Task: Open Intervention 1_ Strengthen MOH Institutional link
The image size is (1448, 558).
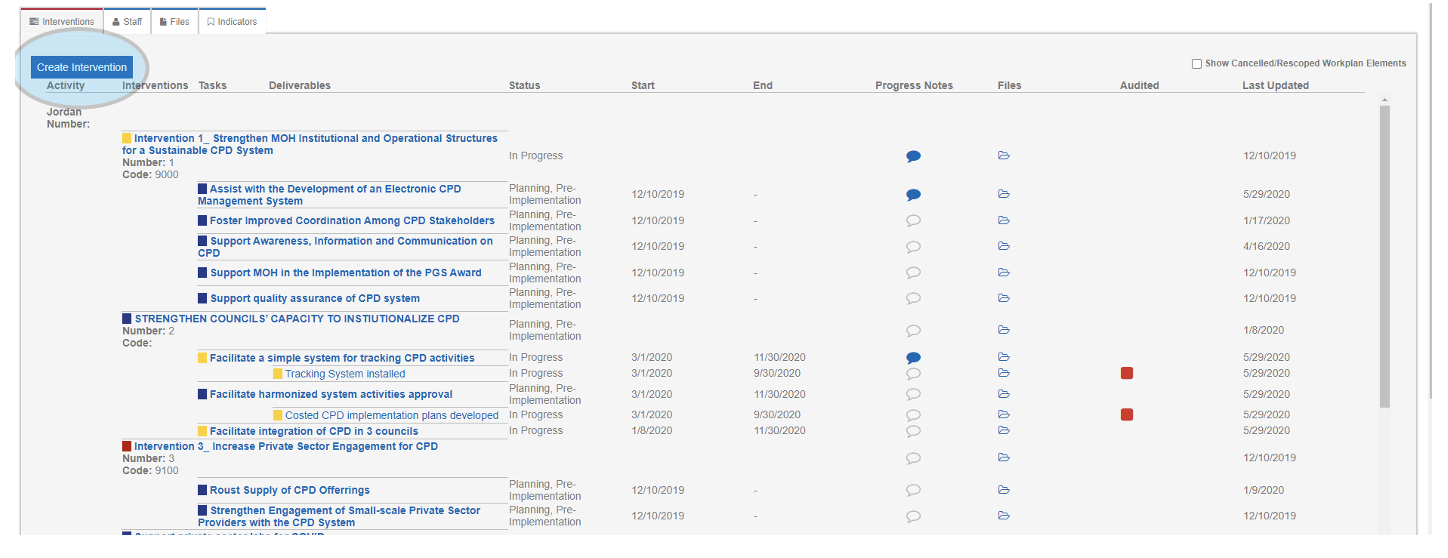Action: [x=310, y=145]
